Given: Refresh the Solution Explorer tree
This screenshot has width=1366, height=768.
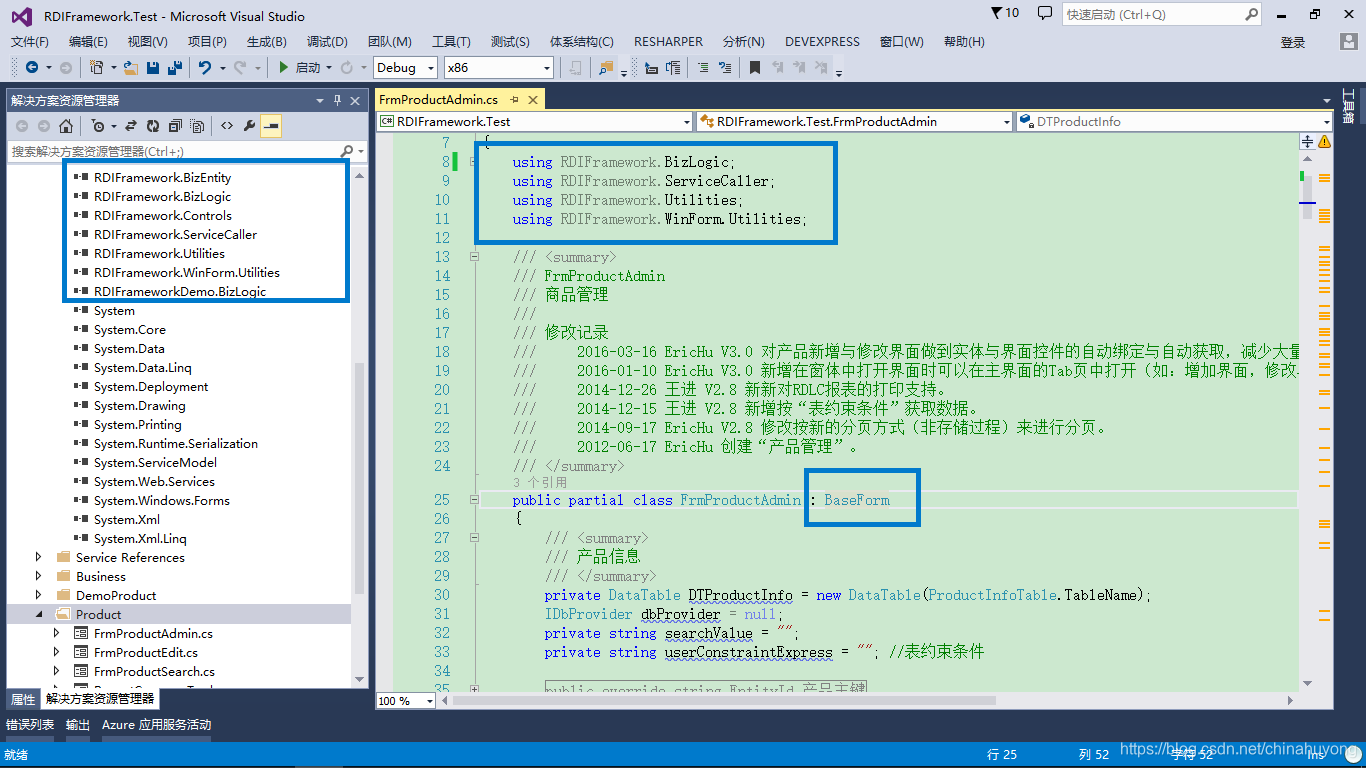Looking at the screenshot, I should (153, 126).
